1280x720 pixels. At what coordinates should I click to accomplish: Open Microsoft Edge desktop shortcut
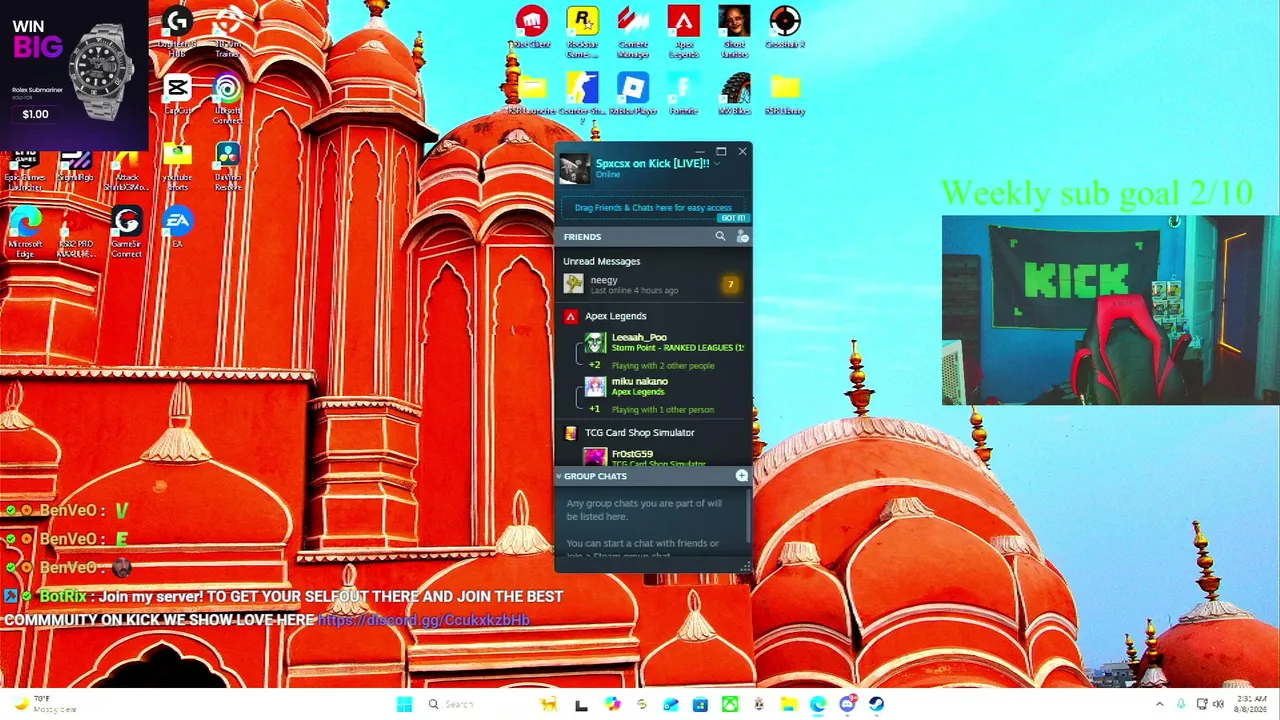[25, 232]
